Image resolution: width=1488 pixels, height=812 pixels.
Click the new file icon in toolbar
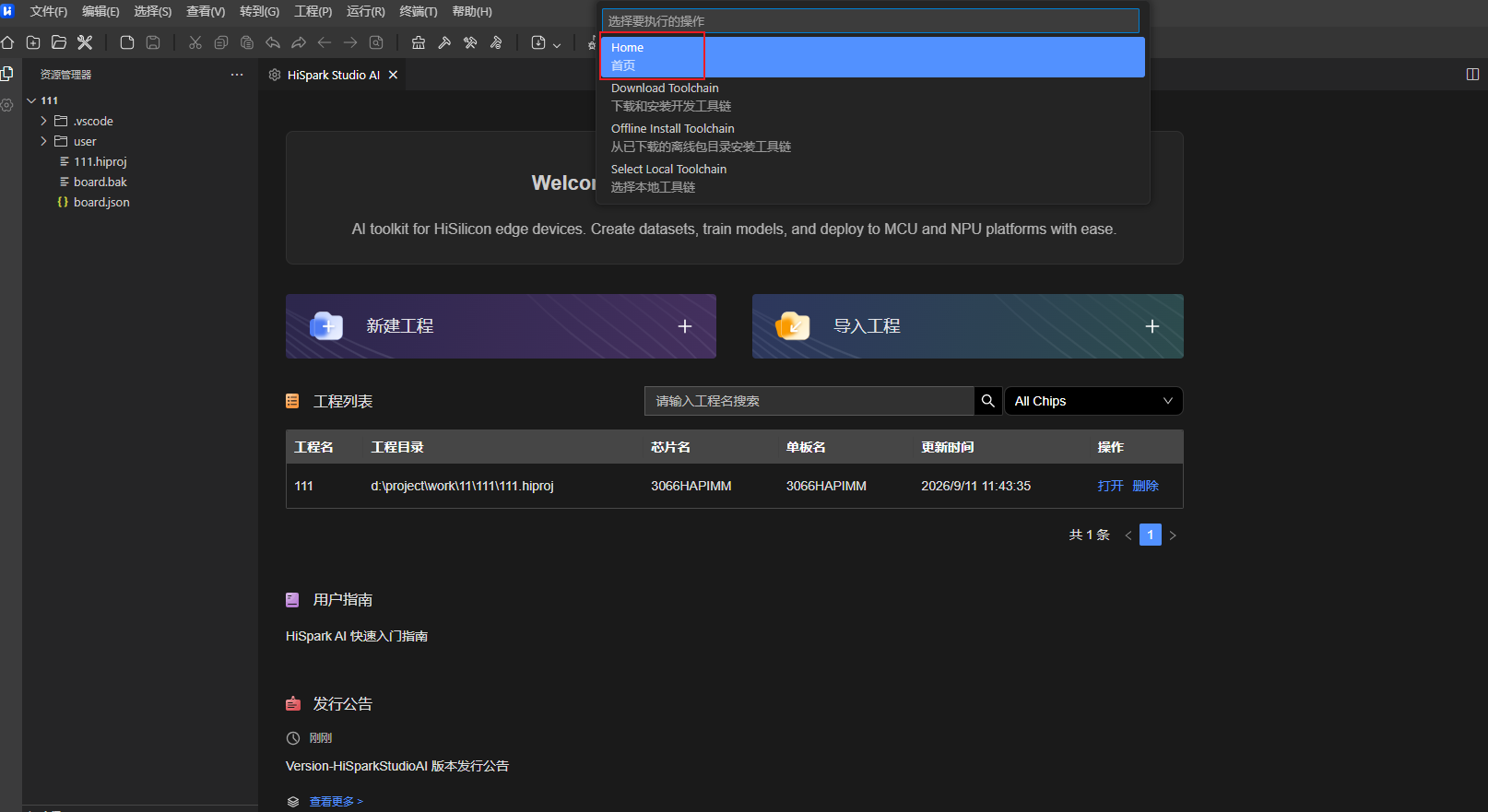[127, 42]
